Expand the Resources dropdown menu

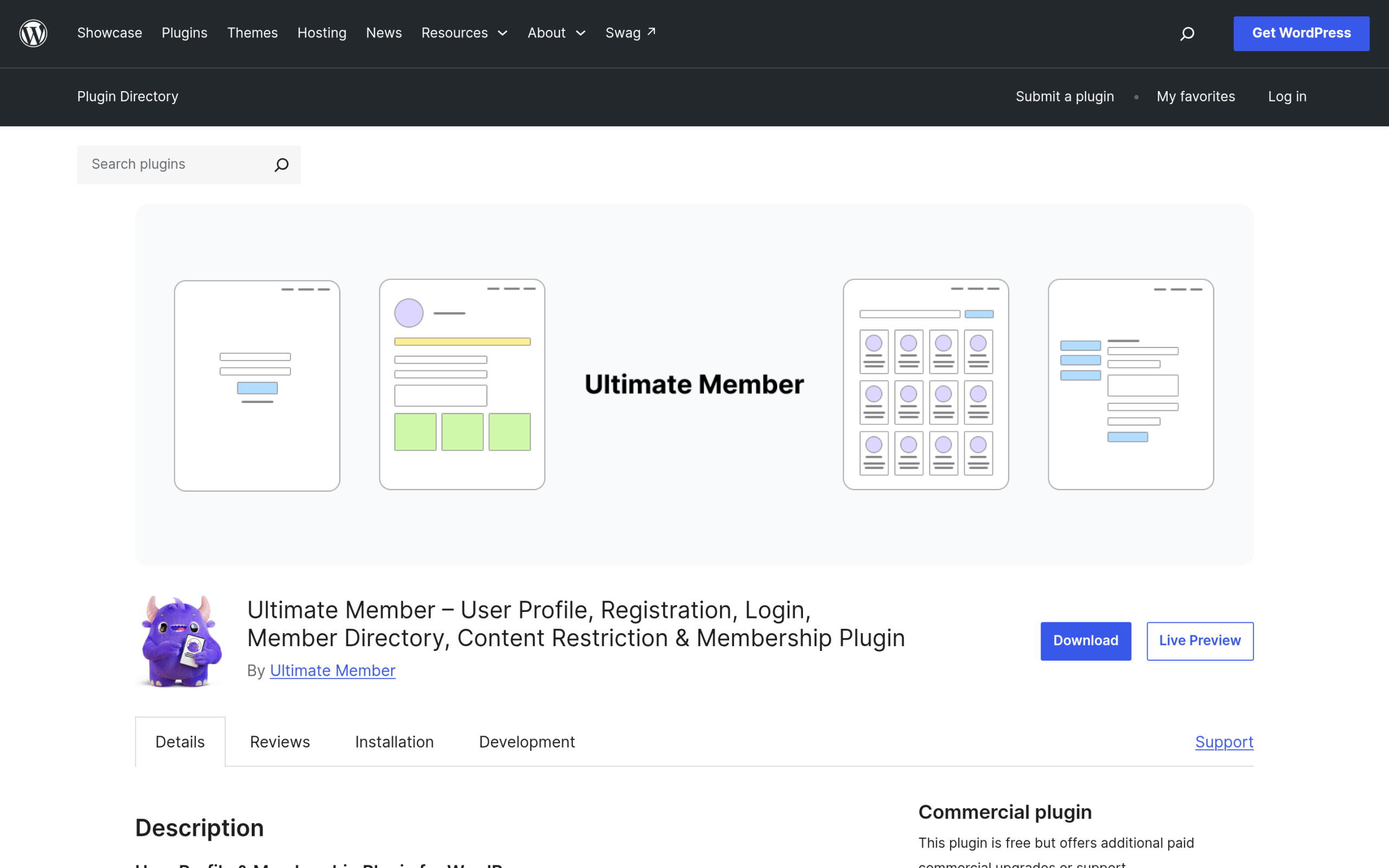[464, 33]
